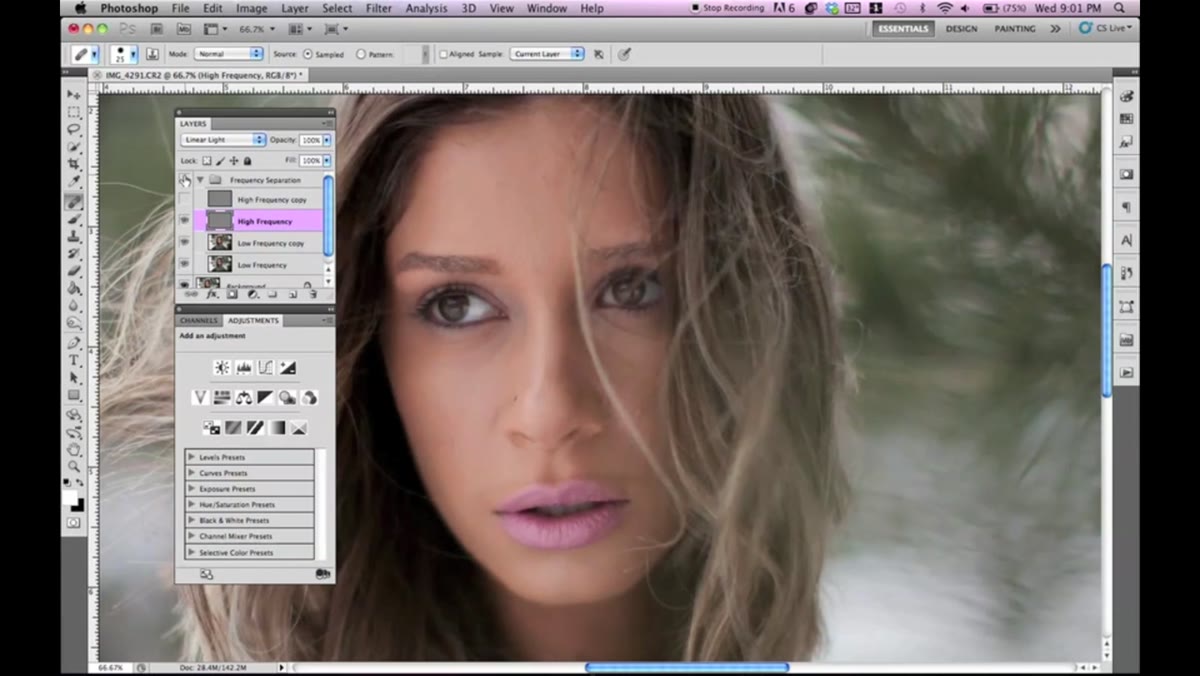
Task: Click Stop Recording in menu bar
Action: point(727,8)
